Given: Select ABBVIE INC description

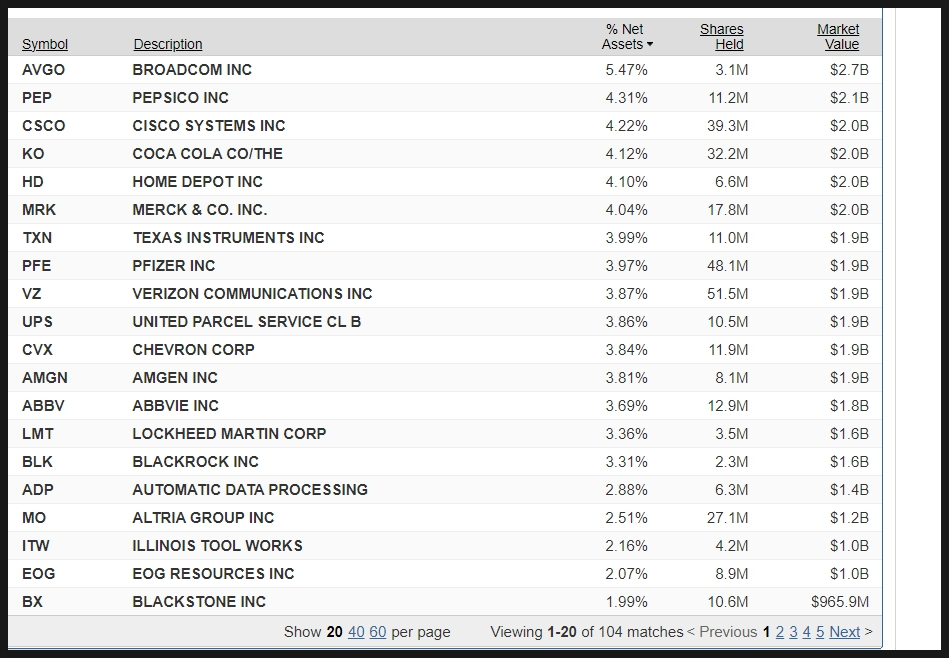Looking at the screenshot, I should pyautogui.click(x=176, y=406).
